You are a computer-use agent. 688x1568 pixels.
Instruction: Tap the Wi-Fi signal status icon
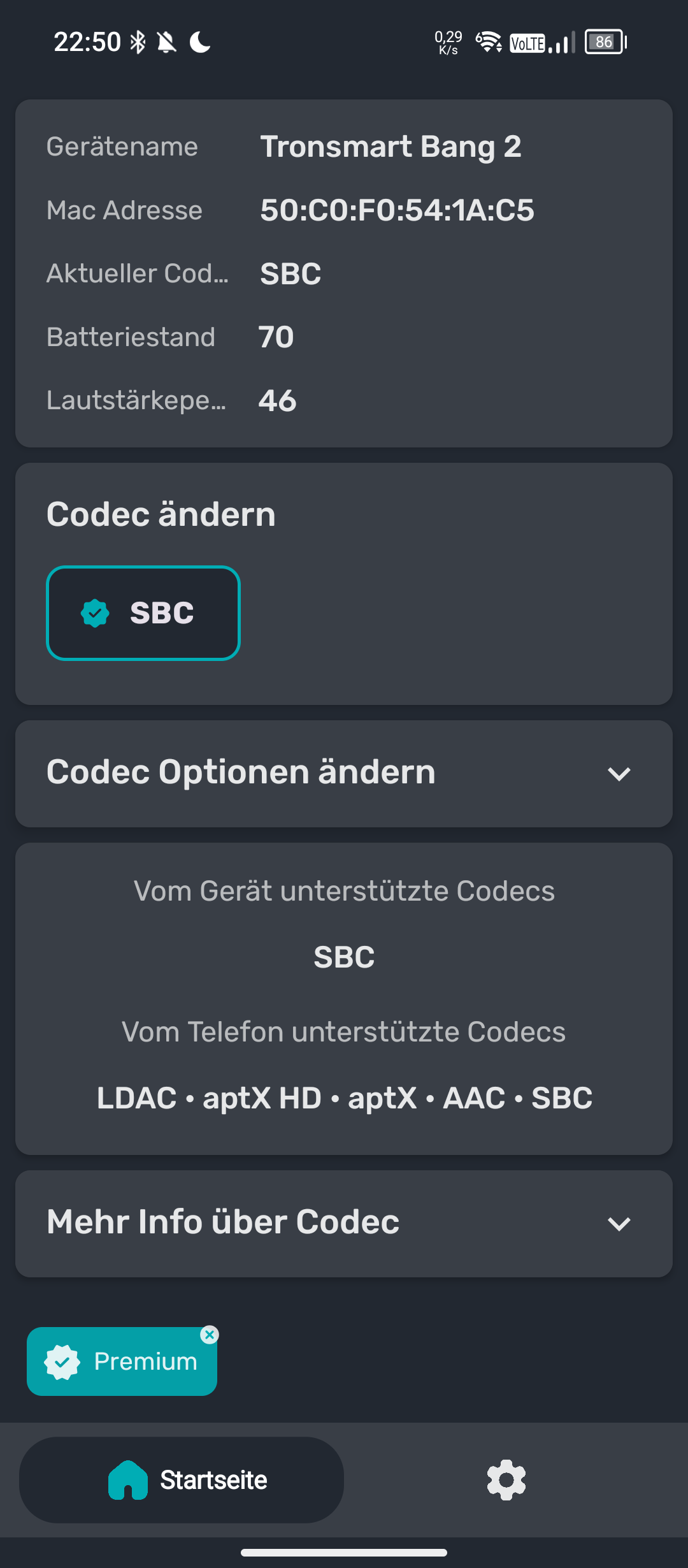pos(489,42)
